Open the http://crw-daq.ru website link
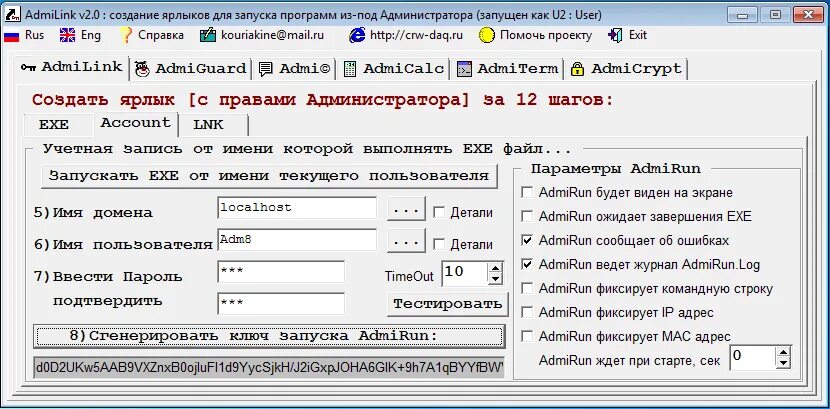 click(405, 35)
